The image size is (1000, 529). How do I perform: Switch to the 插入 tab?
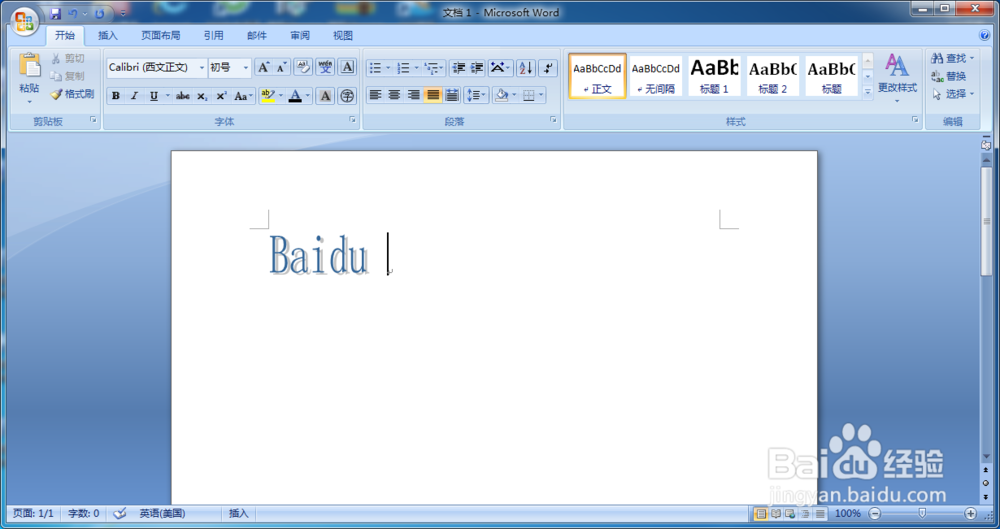pyautogui.click(x=108, y=36)
